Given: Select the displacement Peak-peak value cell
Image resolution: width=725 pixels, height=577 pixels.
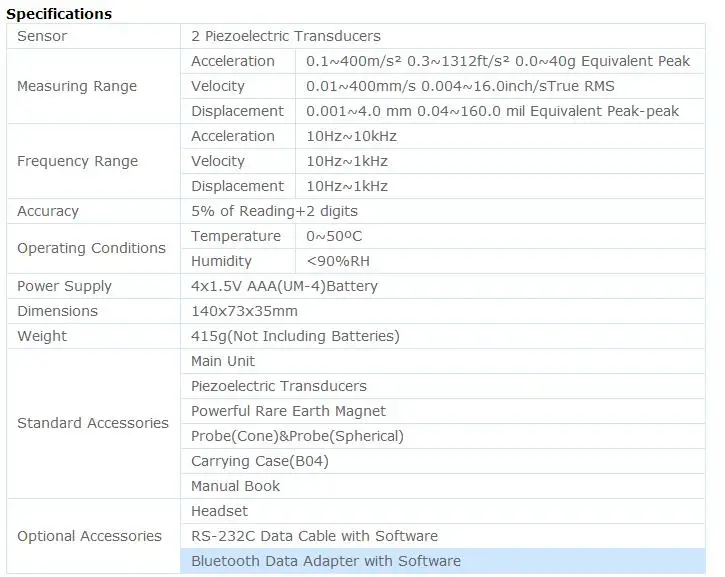Looking at the screenshot, I should tap(500, 111).
